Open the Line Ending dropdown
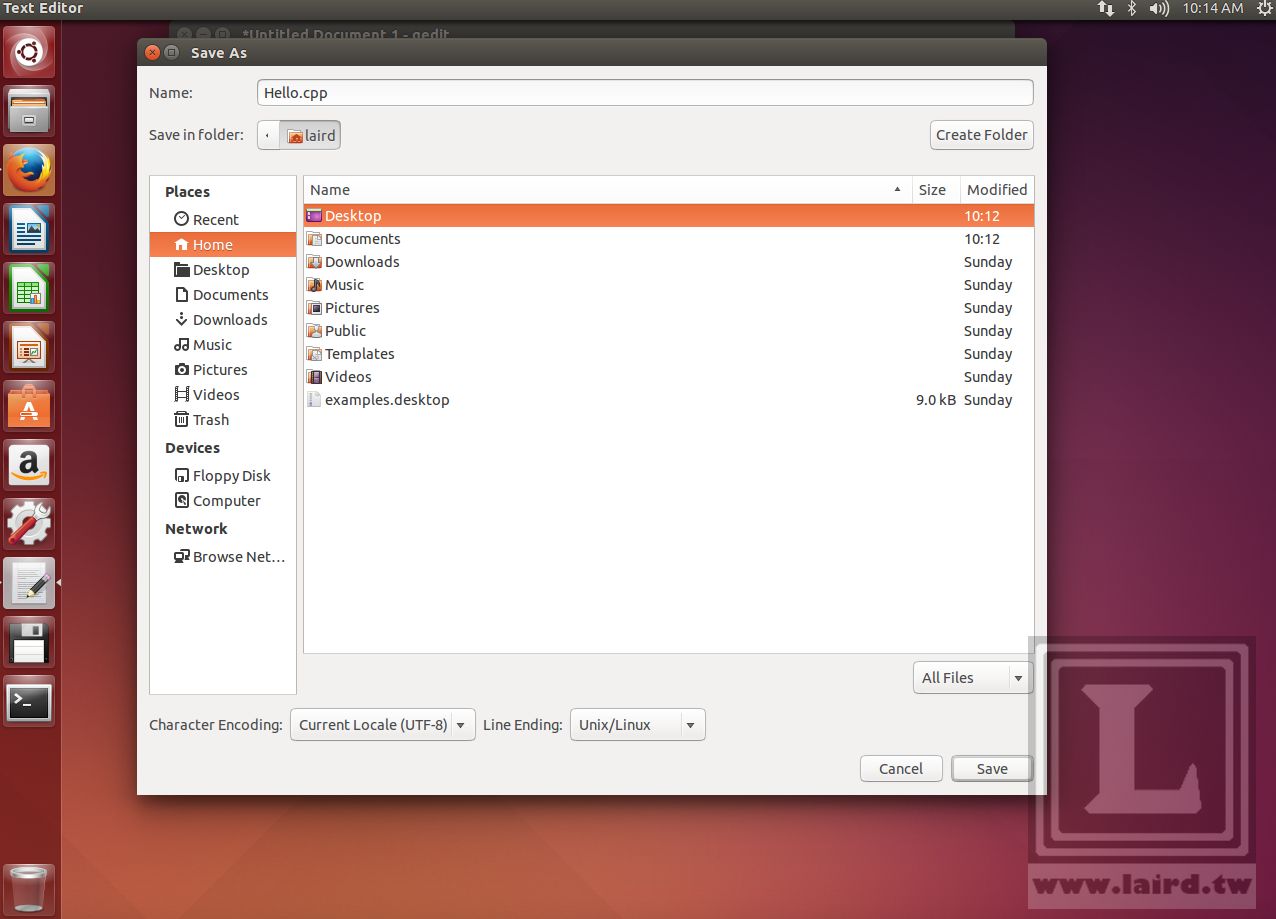Image resolution: width=1276 pixels, height=919 pixels. click(x=637, y=724)
